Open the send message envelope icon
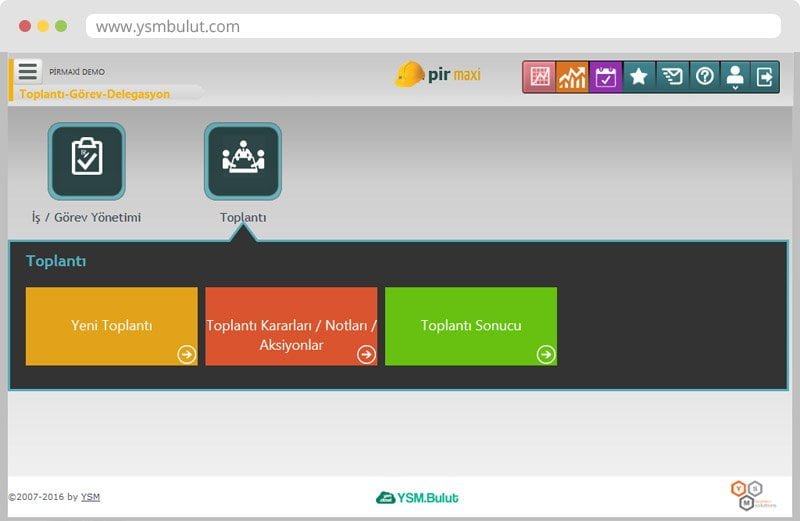This screenshot has height=521, width=800. pyautogui.click(x=671, y=77)
